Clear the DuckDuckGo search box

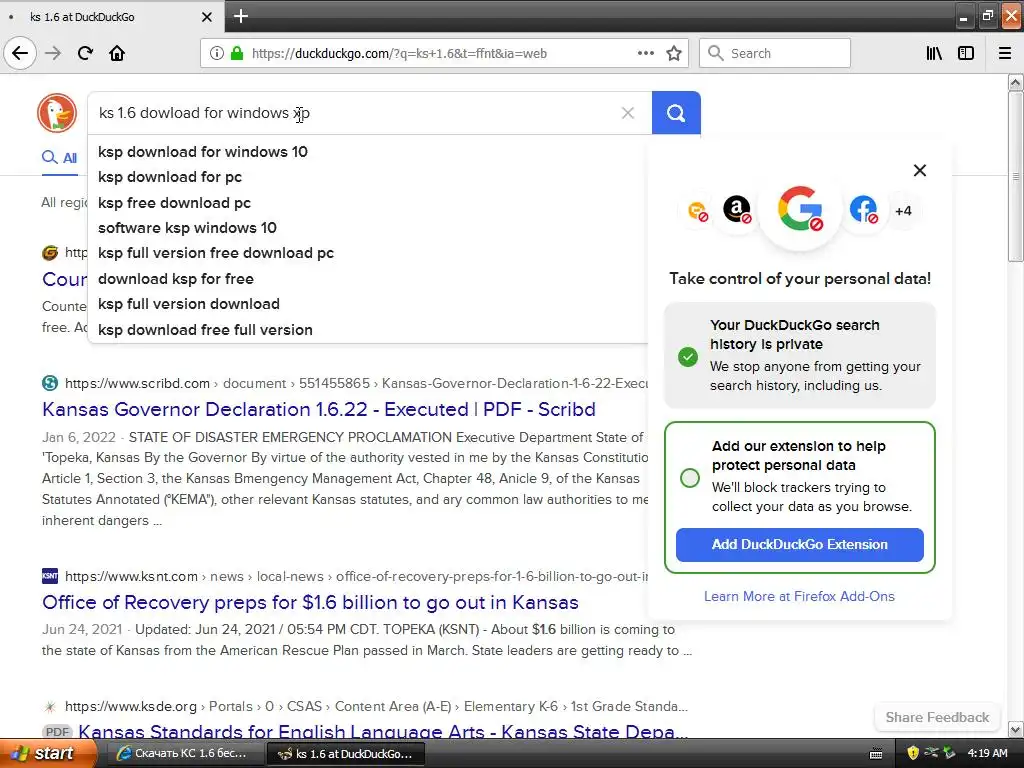coord(628,113)
